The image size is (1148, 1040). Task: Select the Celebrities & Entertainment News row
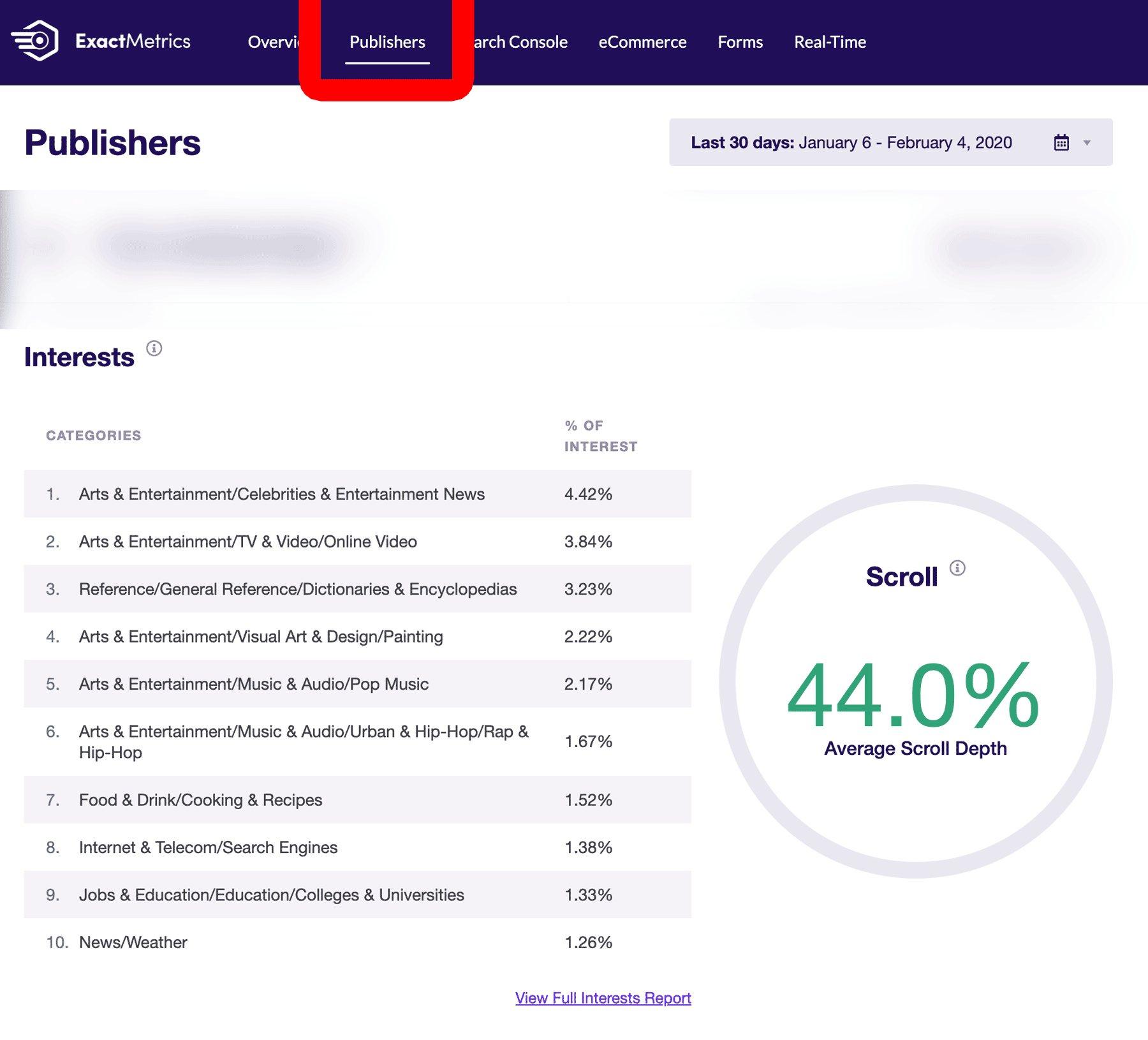coord(357,494)
